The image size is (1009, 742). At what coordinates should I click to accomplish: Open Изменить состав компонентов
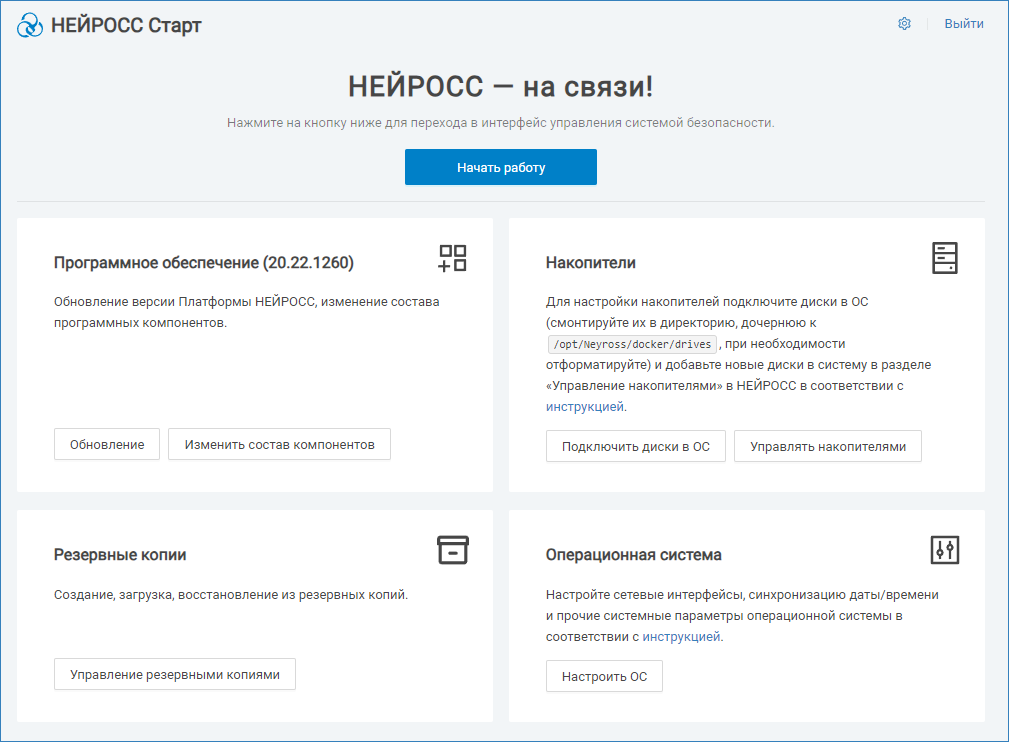click(x=279, y=445)
